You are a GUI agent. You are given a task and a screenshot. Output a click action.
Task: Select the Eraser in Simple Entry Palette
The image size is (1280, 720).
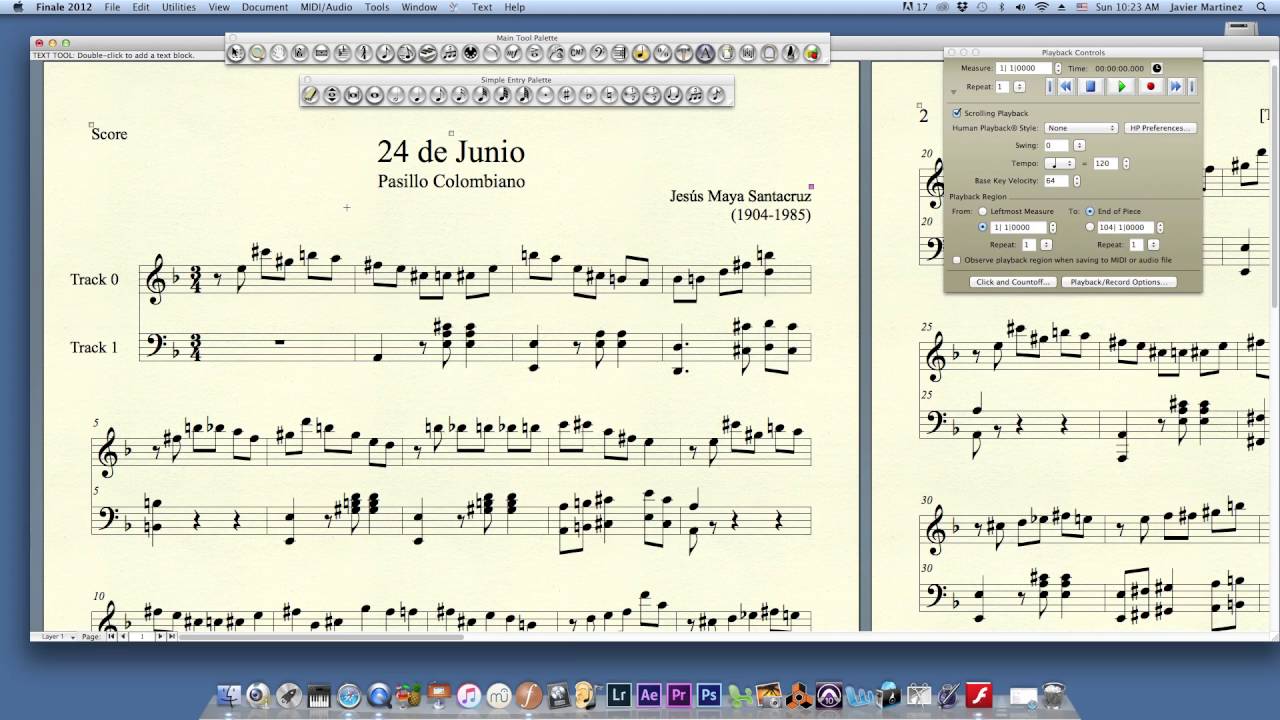point(310,94)
